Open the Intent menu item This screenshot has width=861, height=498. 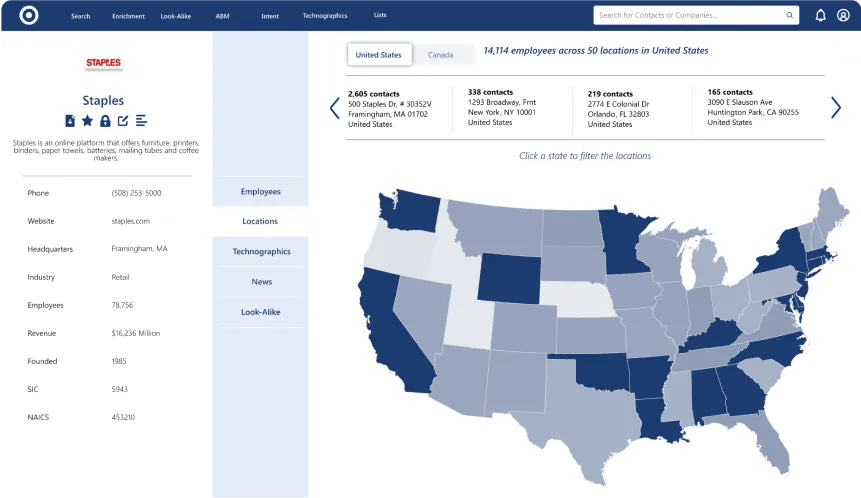(270, 16)
